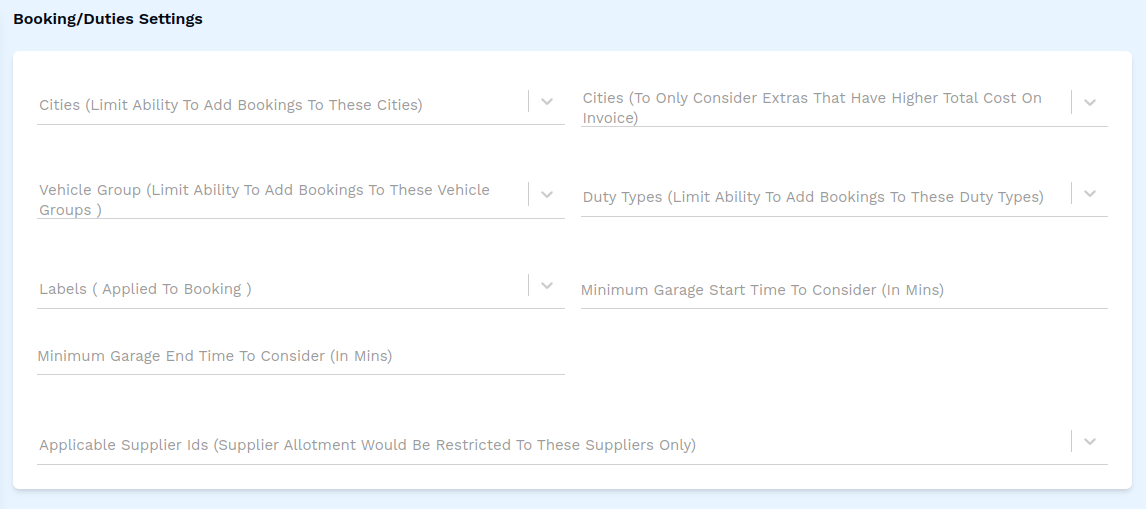Image resolution: width=1146 pixels, height=509 pixels.
Task: Select the Vehicle Group limit bookings field
Action: [280, 200]
